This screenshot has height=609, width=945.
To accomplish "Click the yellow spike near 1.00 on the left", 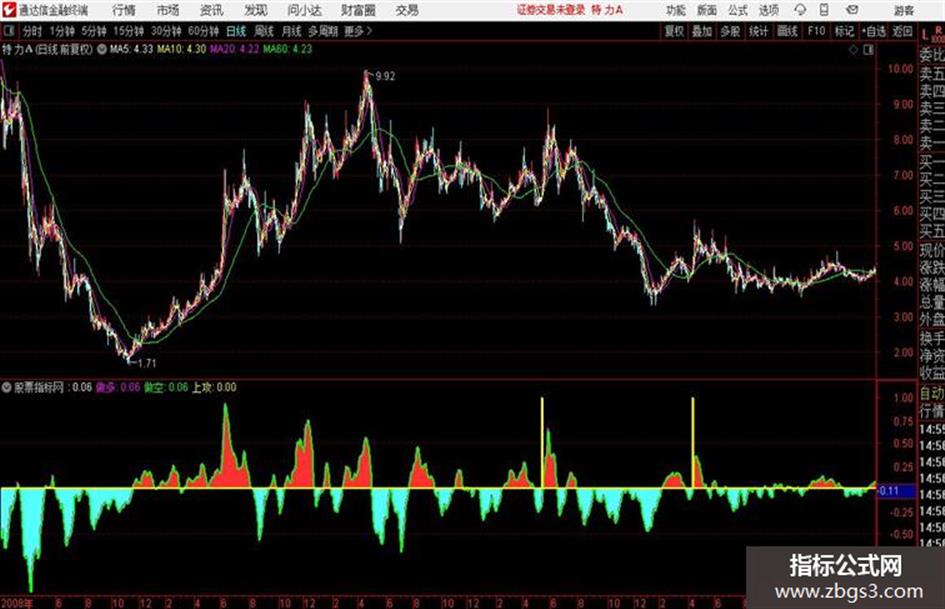I will pos(542,442).
